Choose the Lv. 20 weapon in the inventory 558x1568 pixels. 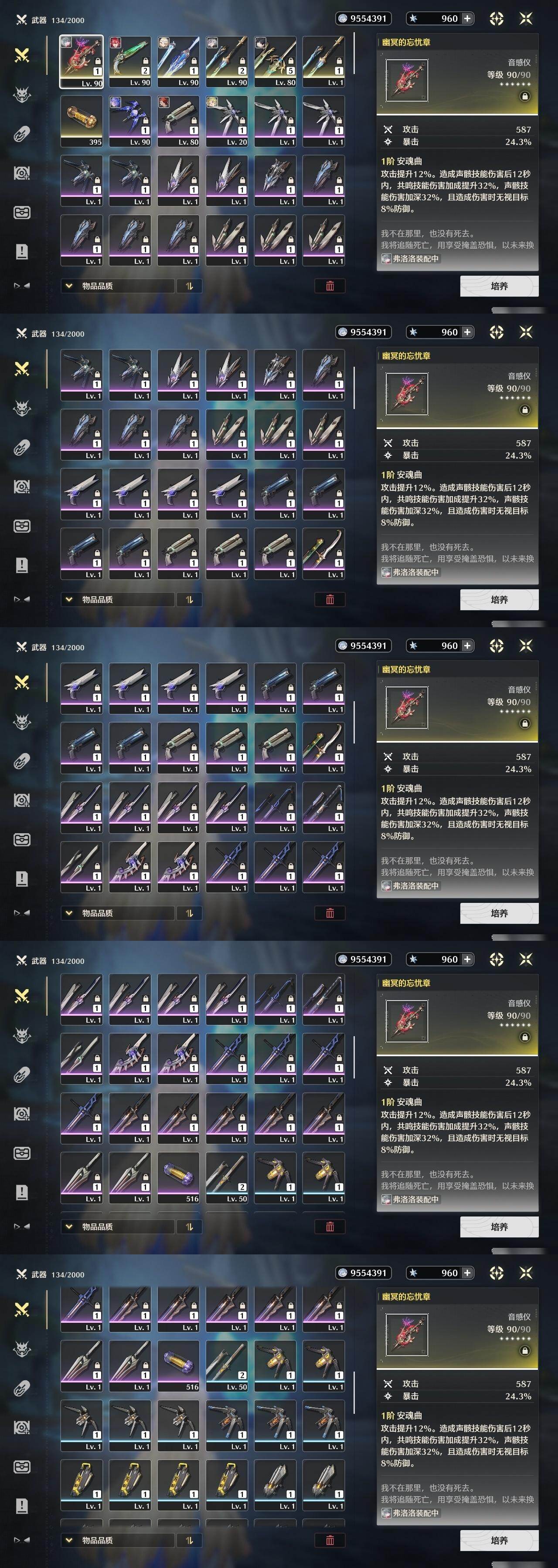[227, 121]
